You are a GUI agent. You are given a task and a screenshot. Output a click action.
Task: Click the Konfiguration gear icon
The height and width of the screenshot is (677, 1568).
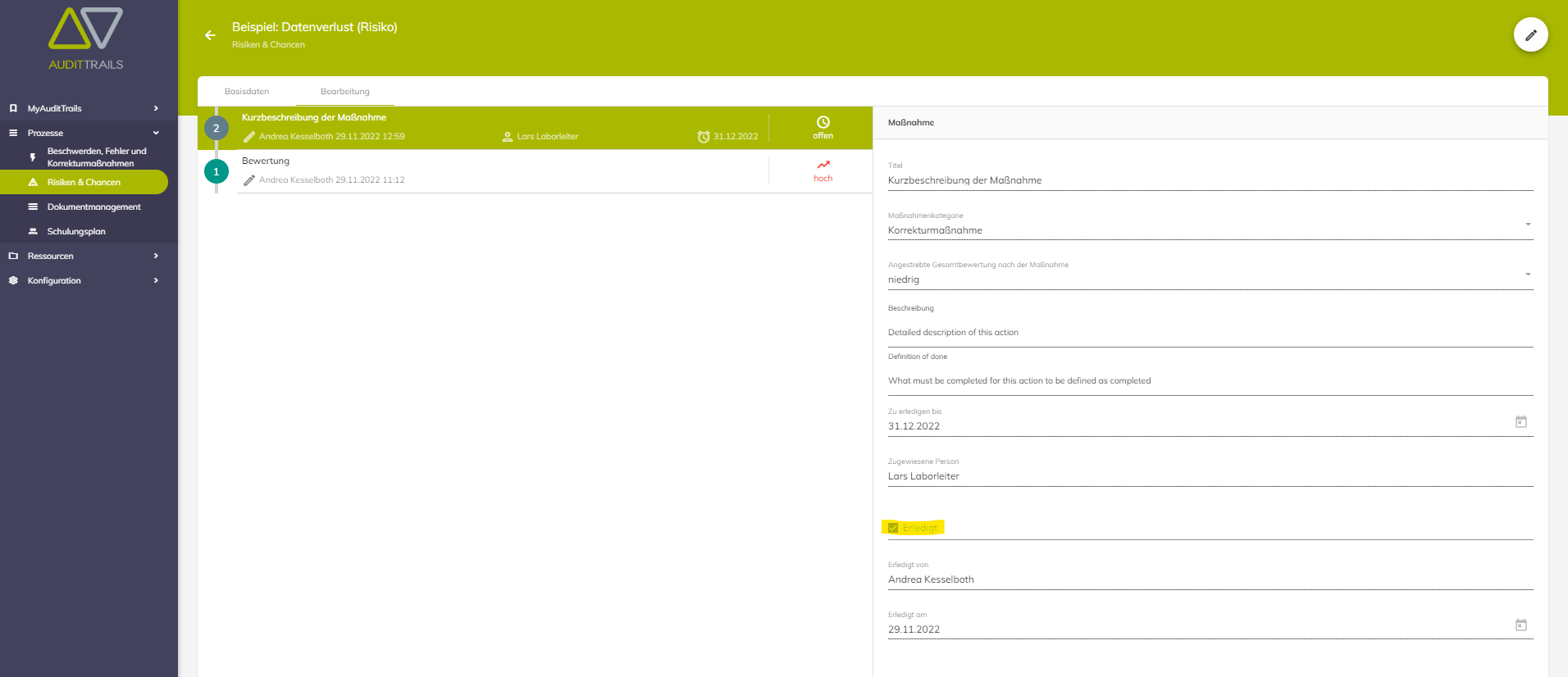[13, 280]
